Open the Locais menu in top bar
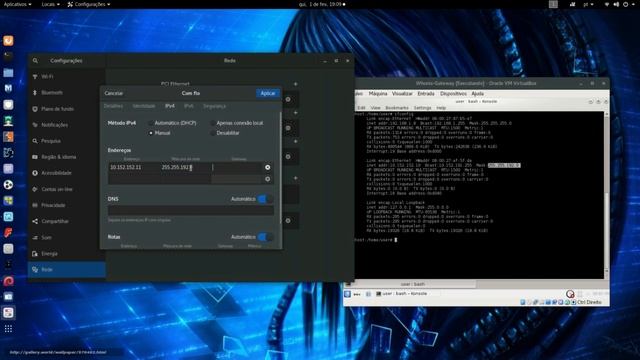The height and width of the screenshot is (360, 640). click(51, 4)
